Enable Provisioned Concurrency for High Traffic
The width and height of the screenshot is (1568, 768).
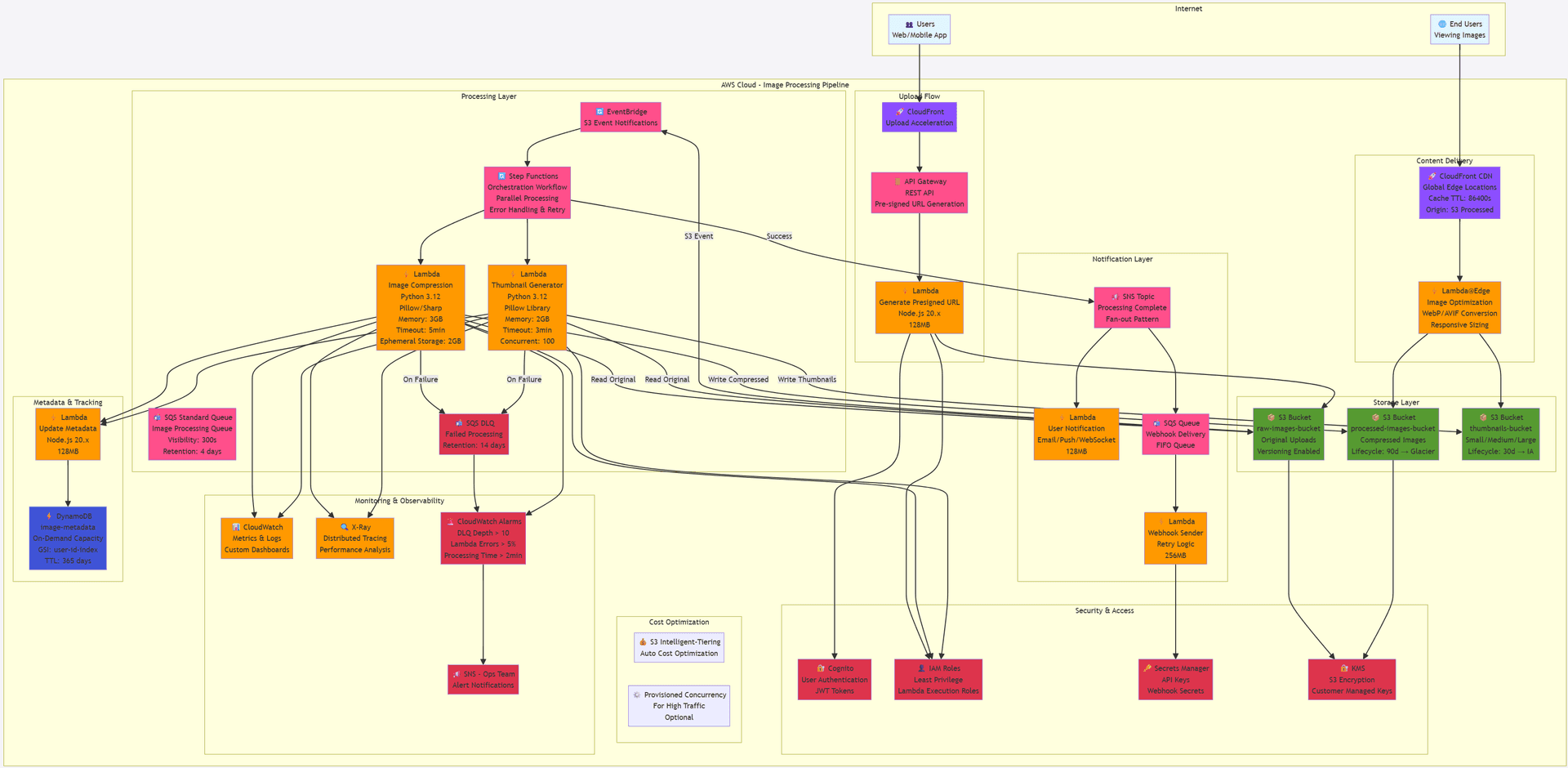tap(679, 706)
